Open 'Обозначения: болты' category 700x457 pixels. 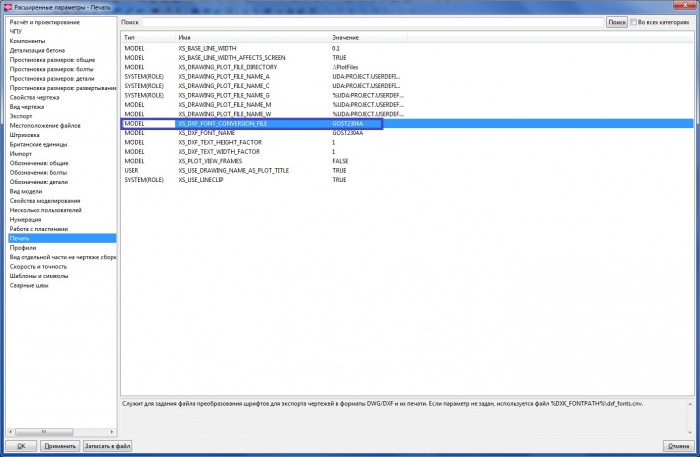point(38,172)
